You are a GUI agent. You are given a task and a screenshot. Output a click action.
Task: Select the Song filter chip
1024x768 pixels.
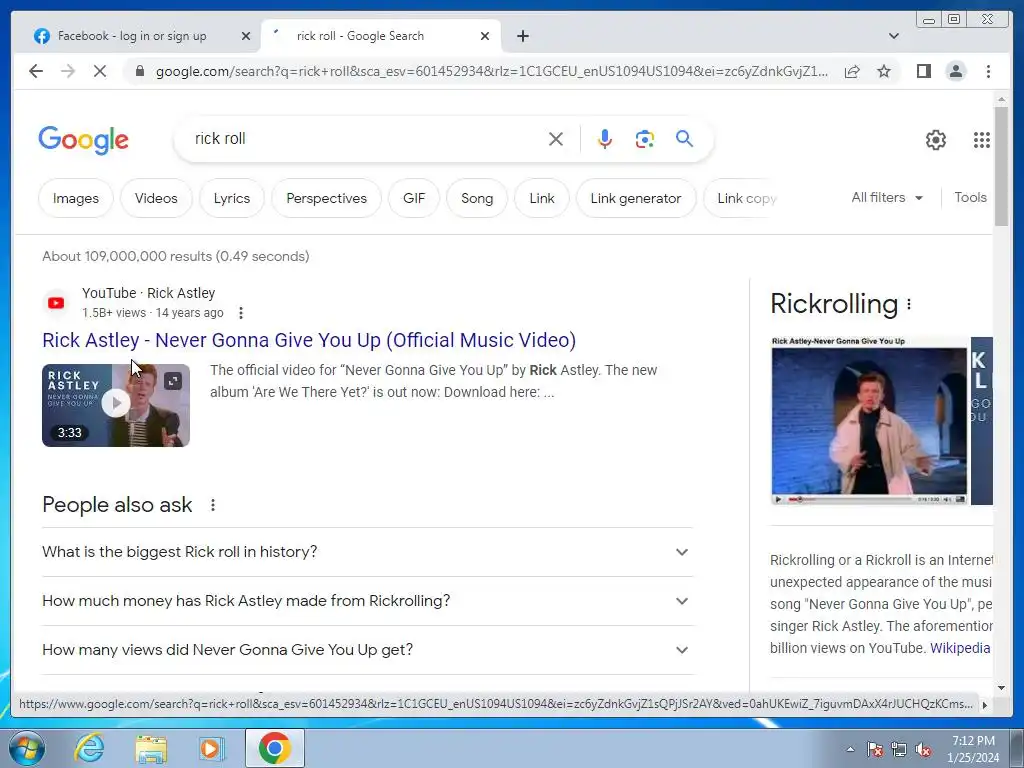click(x=477, y=198)
